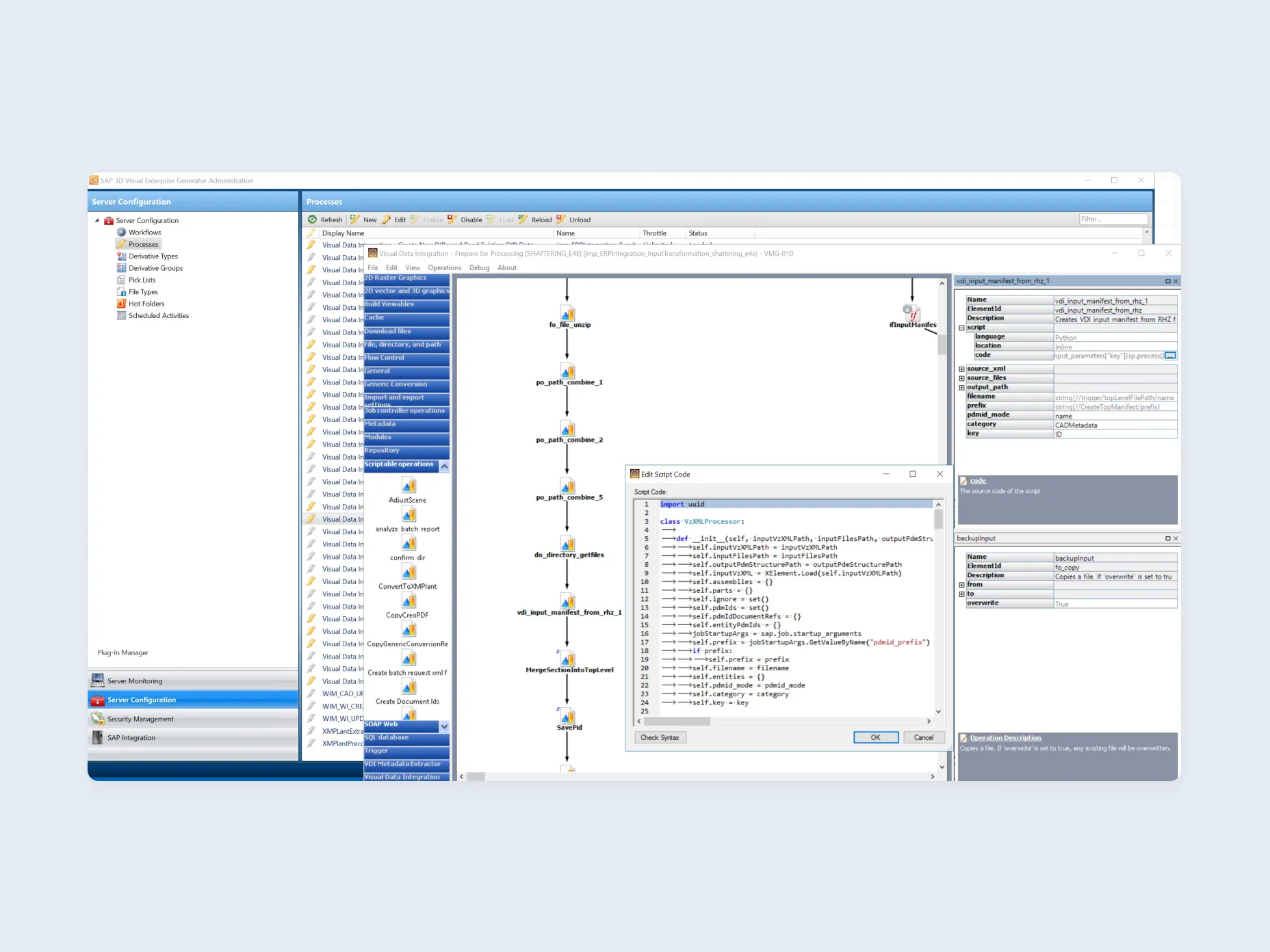Click the Security Management sidebar icon
This screenshot has height=952, width=1270.
(98, 719)
